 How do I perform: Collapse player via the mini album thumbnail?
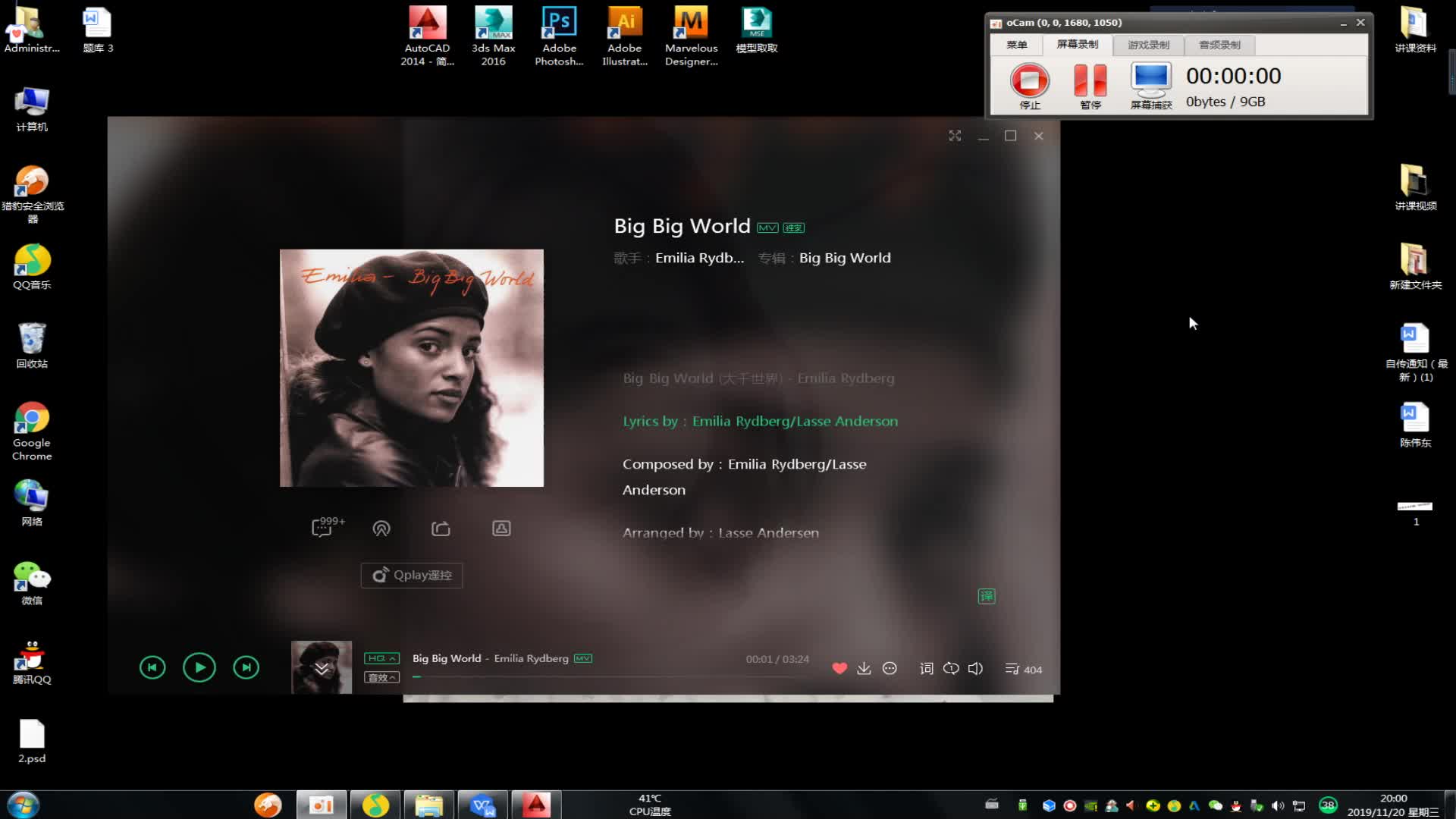pos(322,667)
